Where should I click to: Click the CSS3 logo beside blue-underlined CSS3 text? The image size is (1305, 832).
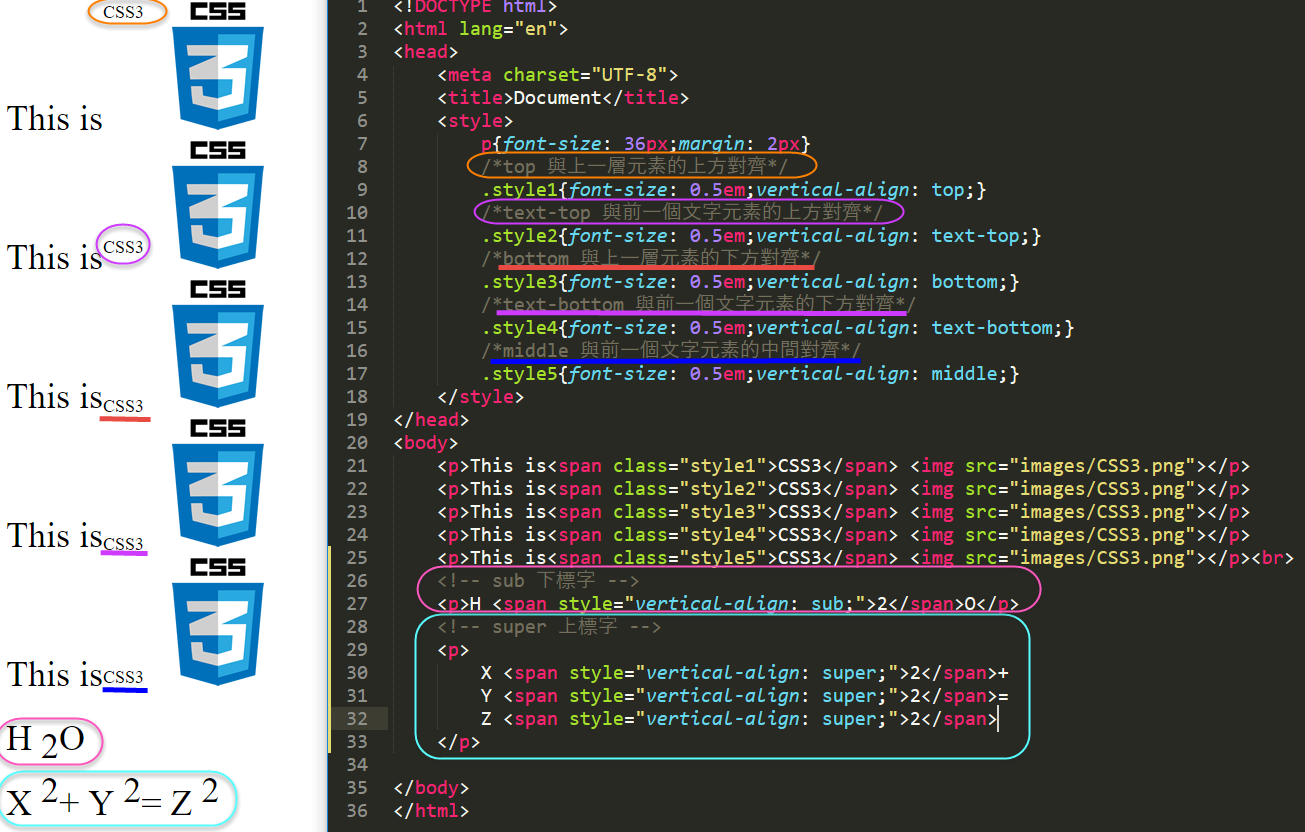pyautogui.click(x=218, y=624)
